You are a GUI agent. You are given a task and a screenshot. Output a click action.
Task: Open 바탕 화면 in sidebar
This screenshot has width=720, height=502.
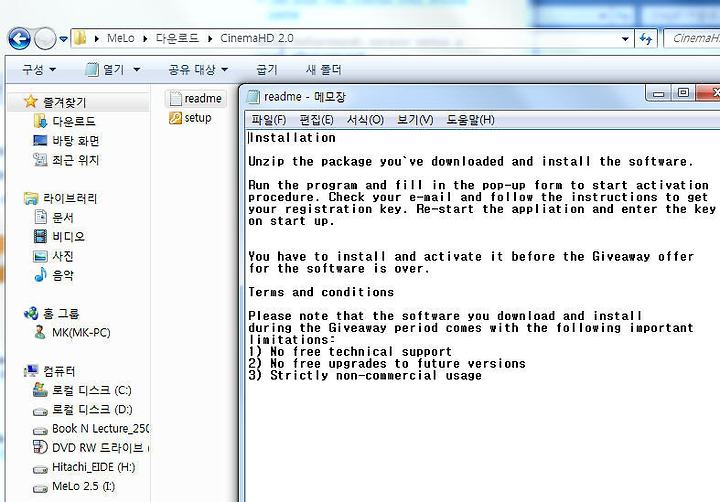tap(66, 141)
